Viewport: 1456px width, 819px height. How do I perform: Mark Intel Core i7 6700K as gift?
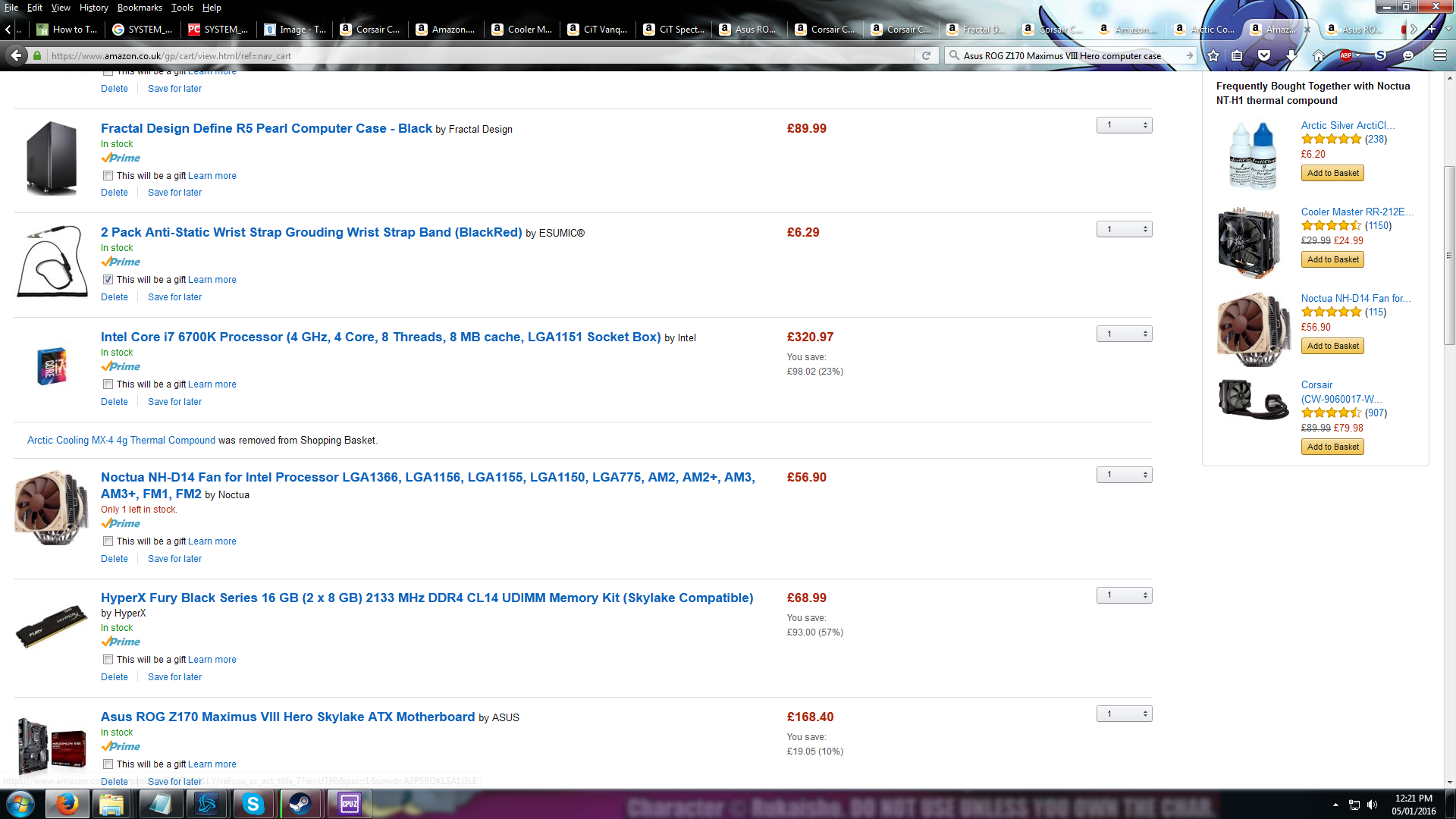click(108, 384)
